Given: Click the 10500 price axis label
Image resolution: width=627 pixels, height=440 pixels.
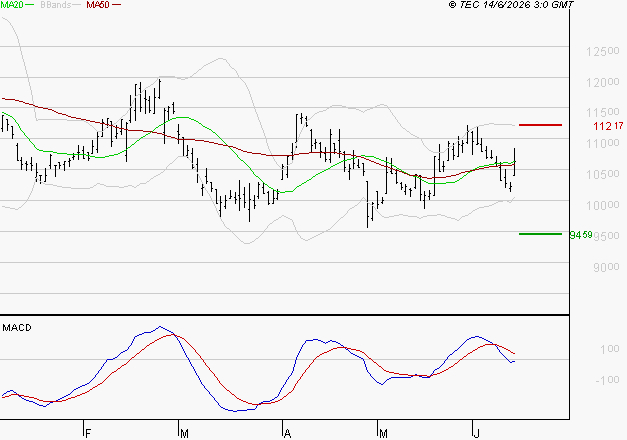Looking at the screenshot, I should [603, 174].
